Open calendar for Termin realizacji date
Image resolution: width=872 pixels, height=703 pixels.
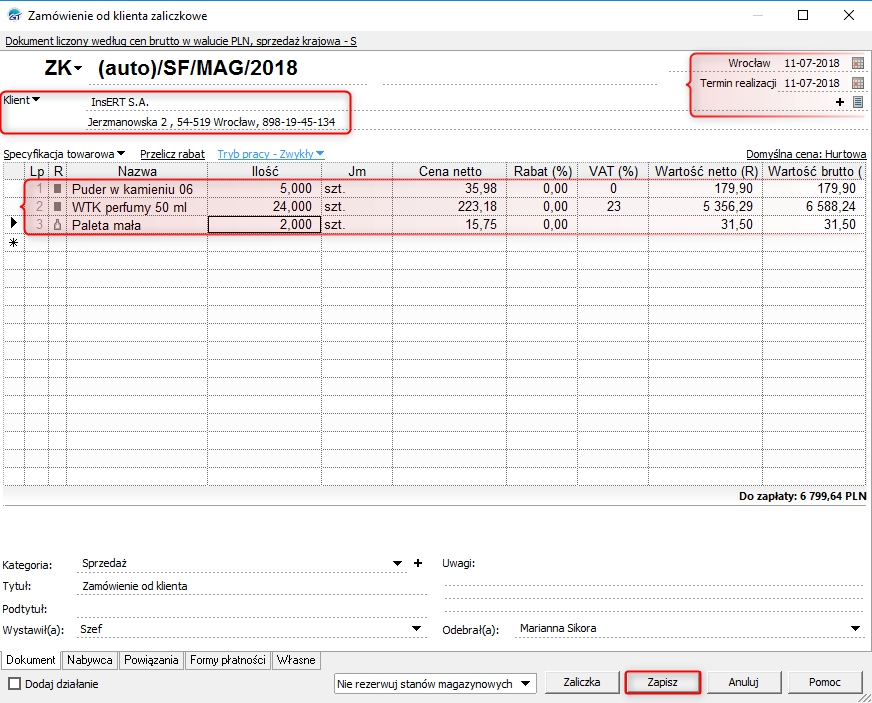(857, 83)
